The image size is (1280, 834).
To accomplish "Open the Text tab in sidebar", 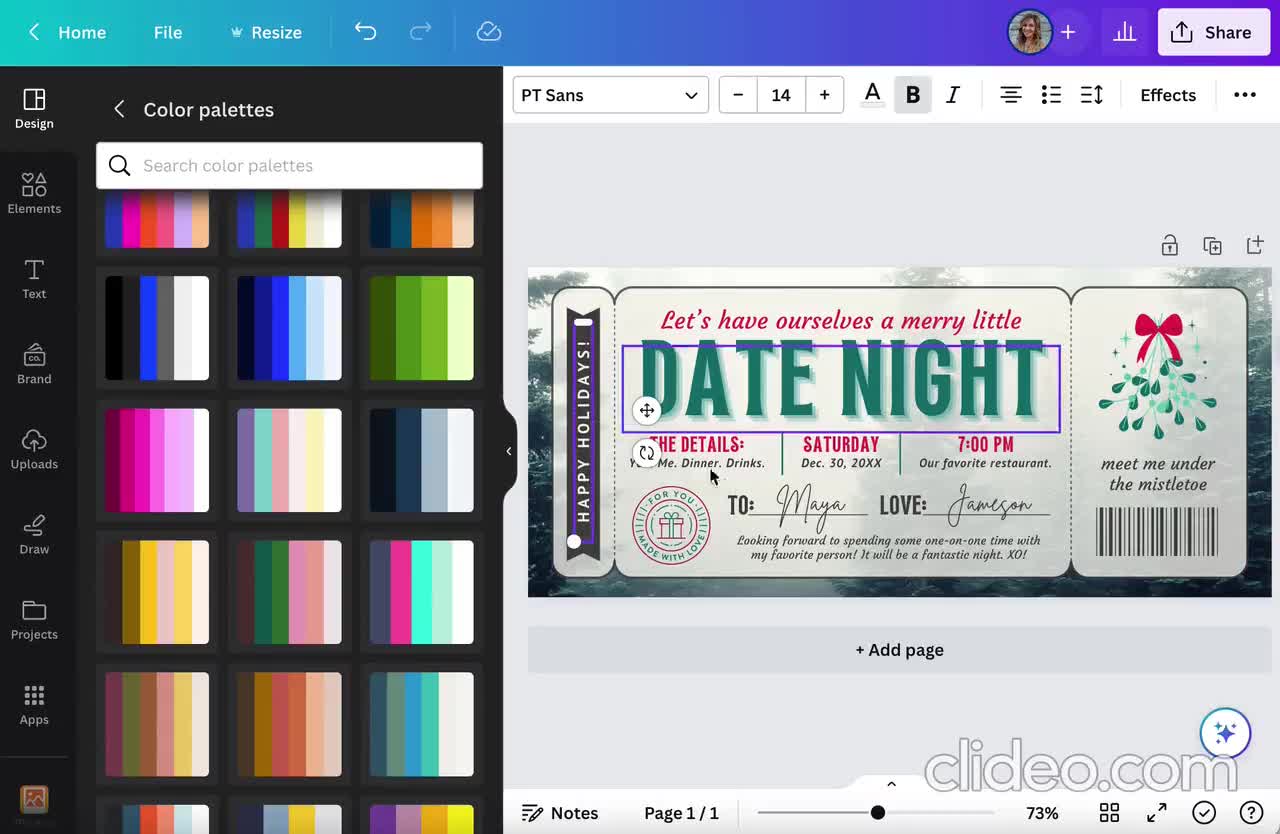I will pyautogui.click(x=34, y=279).
